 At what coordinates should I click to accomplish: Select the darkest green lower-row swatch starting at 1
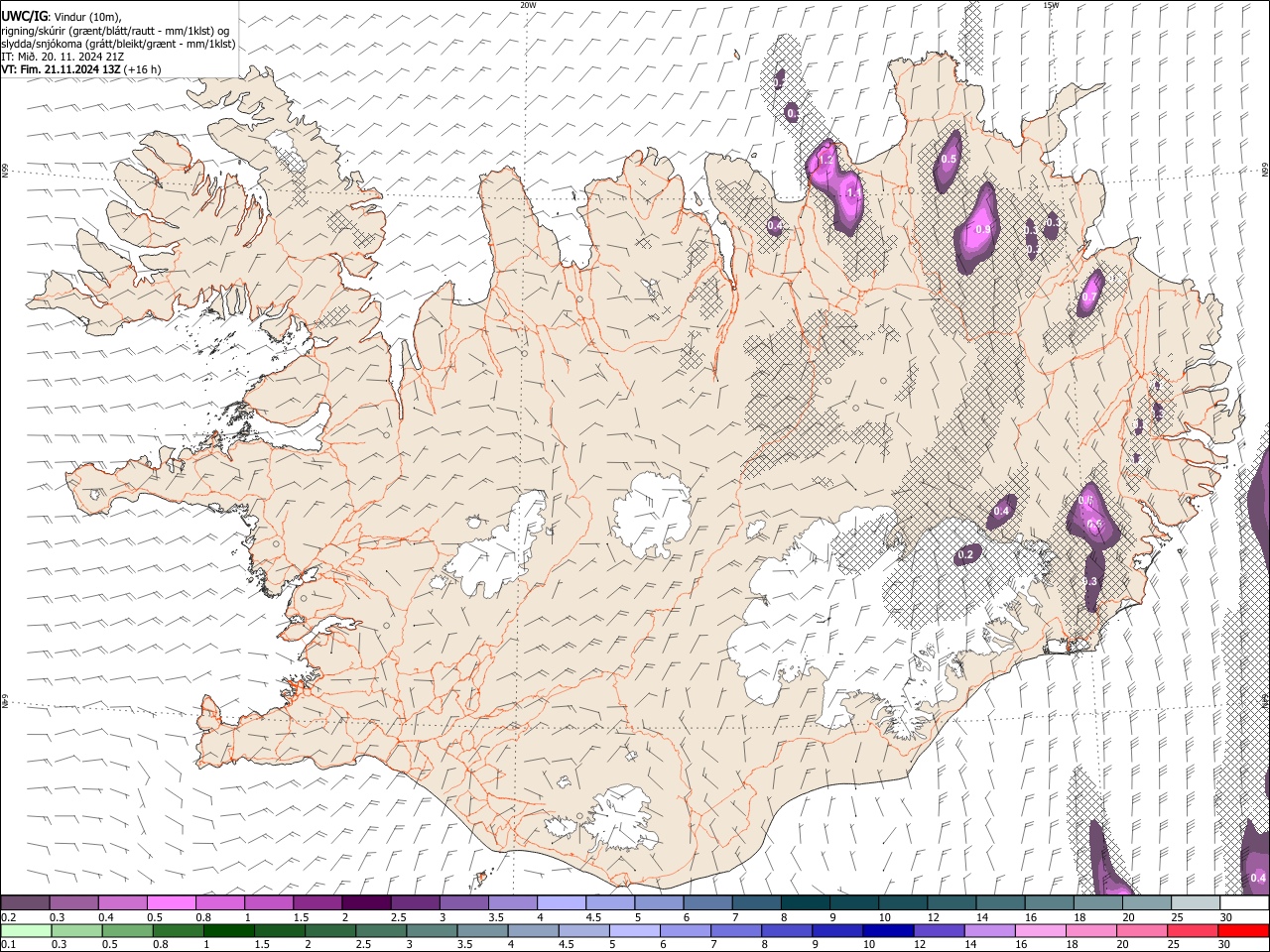pyautogui.click(x=229, y=930)
